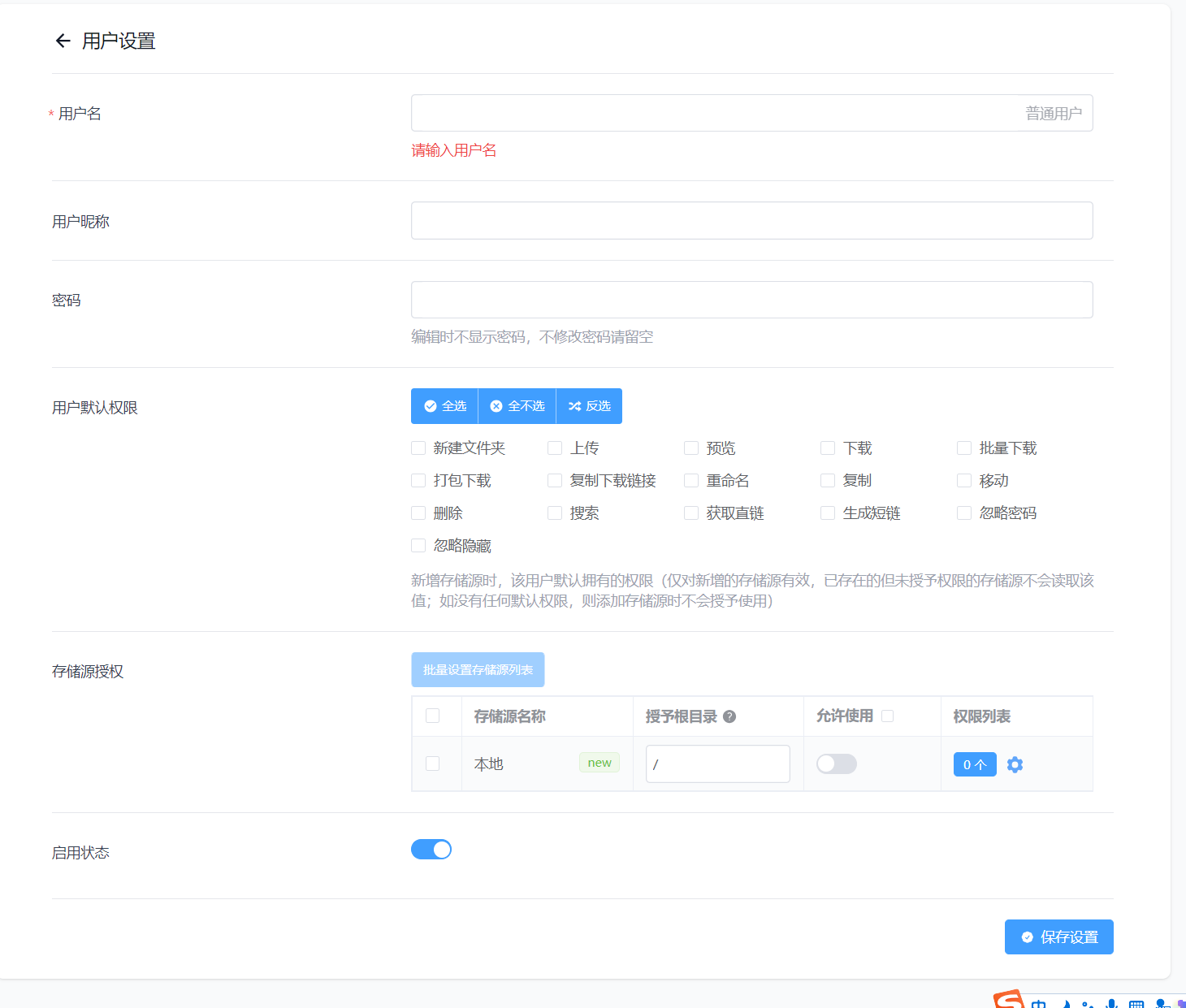Toggle 允许使用 switch for 本地 storage
Screen dimensions: 1186x1008
(836, 764)
